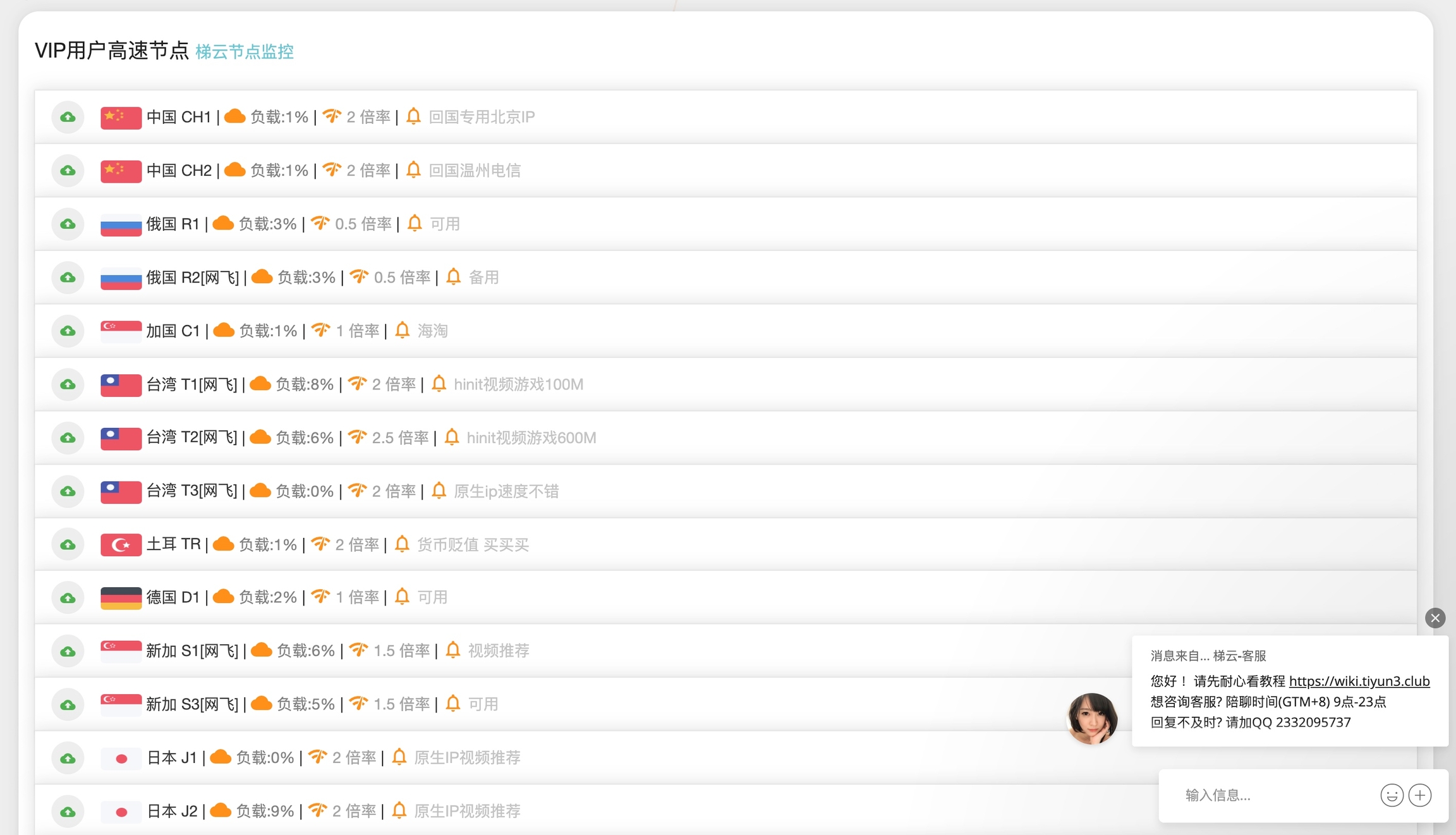Open the emoji picker in chat
The width and height of the screenshot is (1456, 835).
[1391, 795]
